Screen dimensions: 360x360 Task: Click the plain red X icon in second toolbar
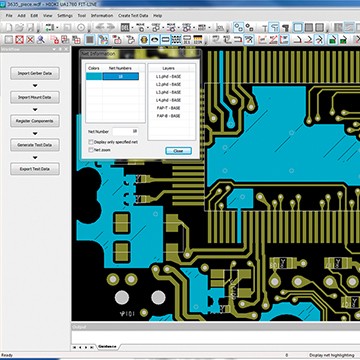(30, 40)
